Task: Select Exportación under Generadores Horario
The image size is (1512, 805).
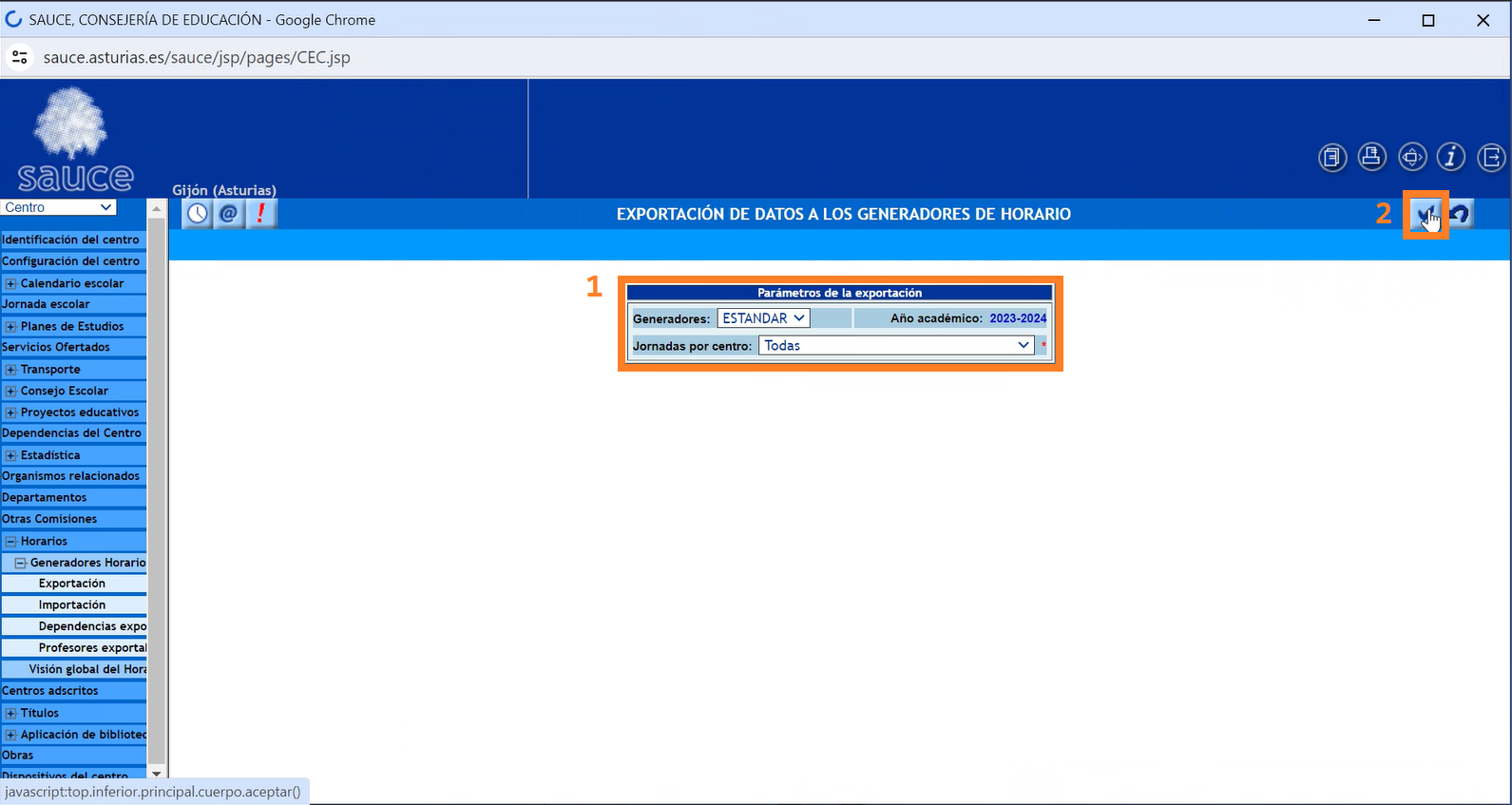Action: tap(72, 584)
